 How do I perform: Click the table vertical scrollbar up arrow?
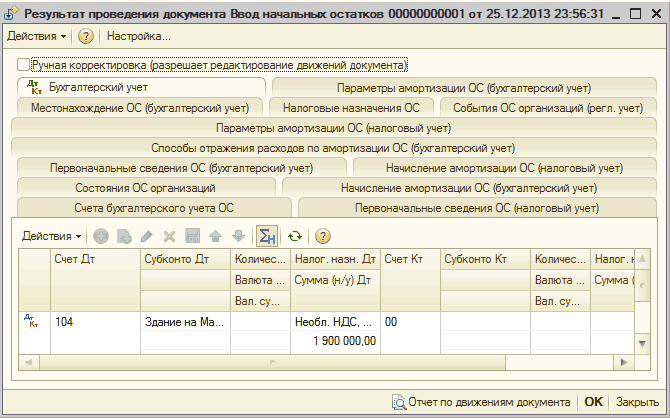pyautogui.click(x=642, y=259)
